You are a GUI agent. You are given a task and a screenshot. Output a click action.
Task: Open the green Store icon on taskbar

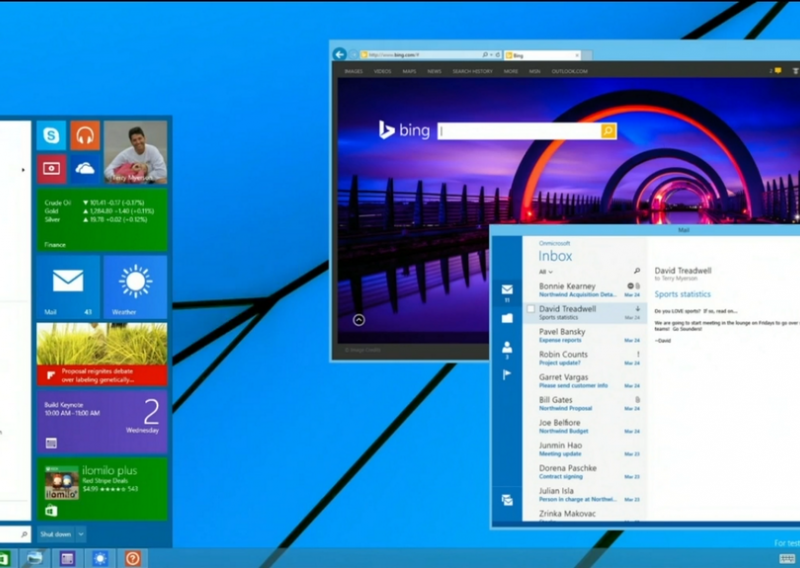pos(4,558)
